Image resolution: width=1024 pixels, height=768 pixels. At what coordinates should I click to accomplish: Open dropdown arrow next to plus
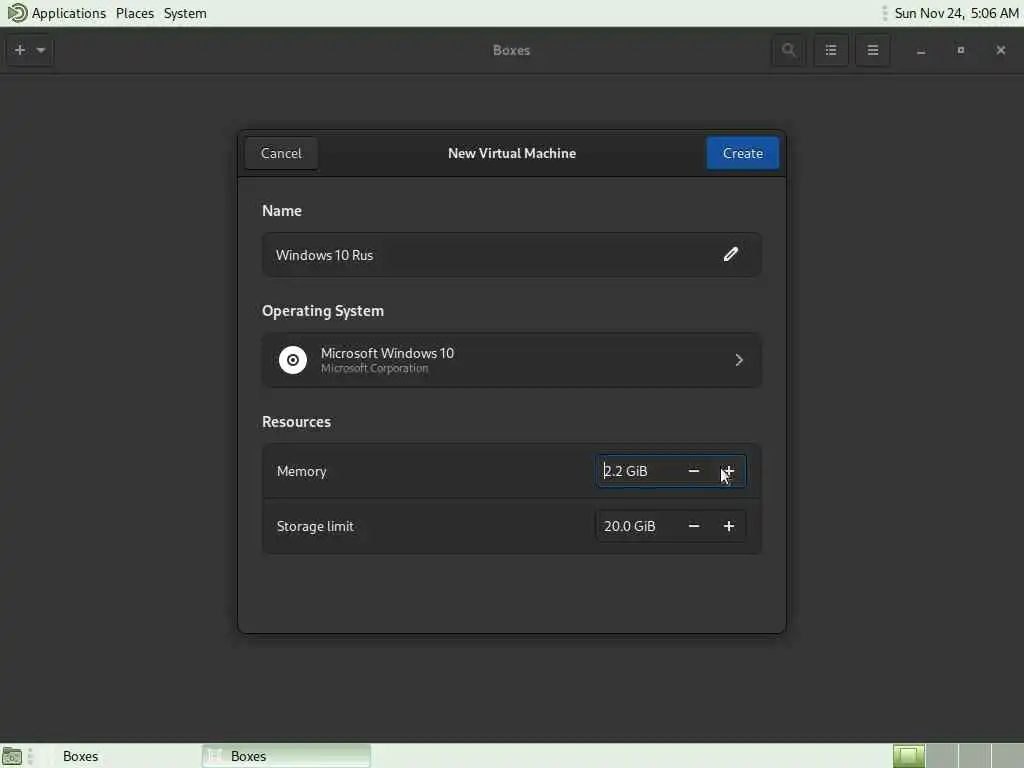(40, 50)
